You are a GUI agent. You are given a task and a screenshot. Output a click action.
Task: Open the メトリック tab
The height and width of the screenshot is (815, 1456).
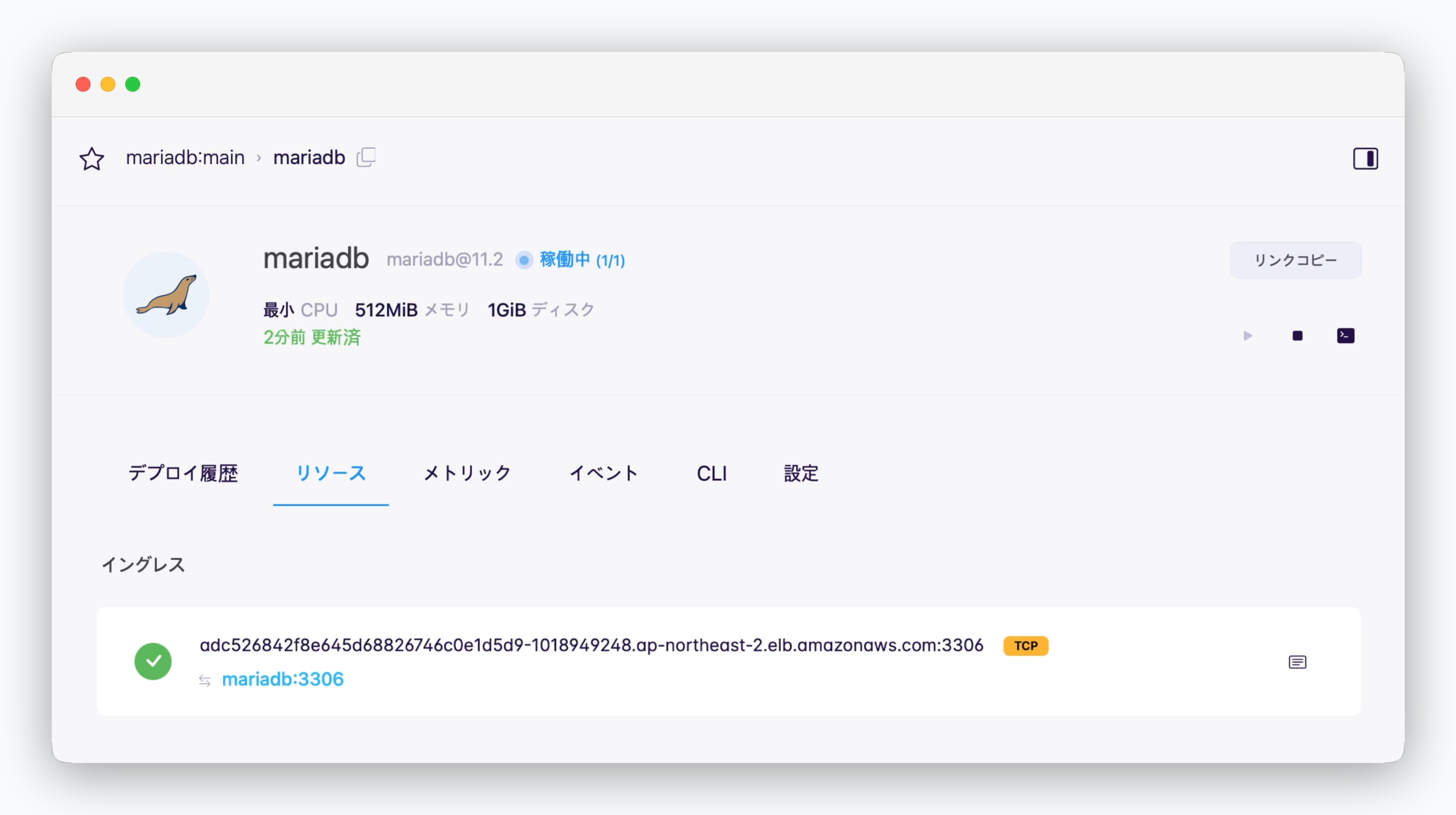(x=468, y=474)
